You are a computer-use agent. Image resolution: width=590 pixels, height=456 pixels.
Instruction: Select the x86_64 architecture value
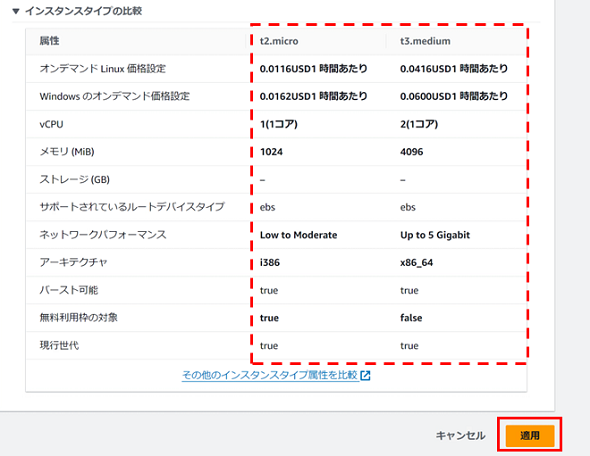point(417,263)
